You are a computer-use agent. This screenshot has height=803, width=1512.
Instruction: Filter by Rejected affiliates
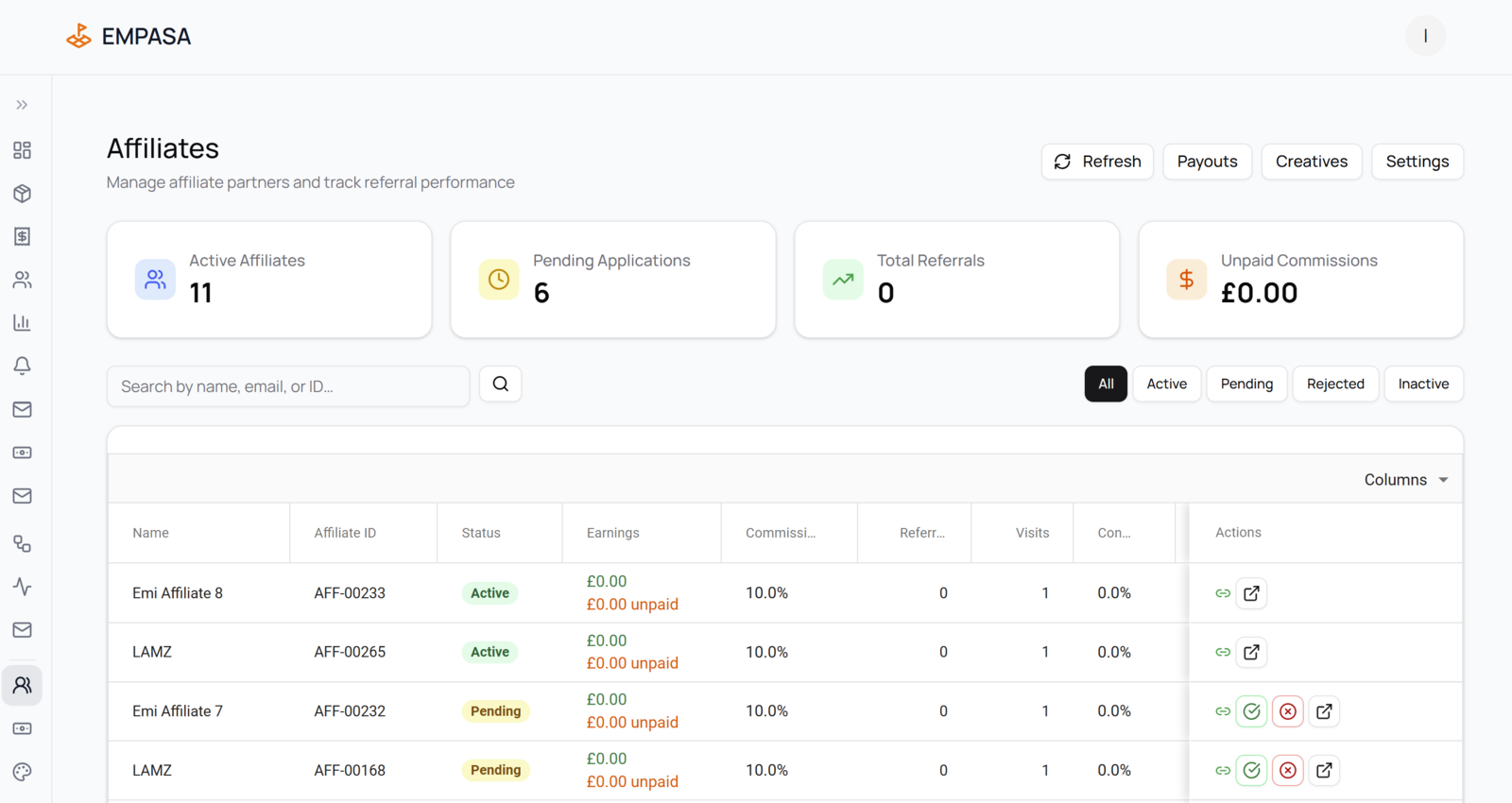click(x=1335, y=384)
